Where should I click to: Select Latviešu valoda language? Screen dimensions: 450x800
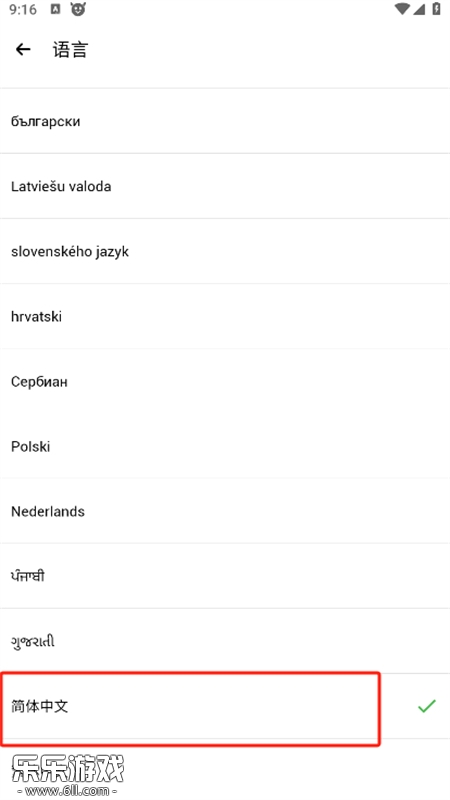click(225, 186)
